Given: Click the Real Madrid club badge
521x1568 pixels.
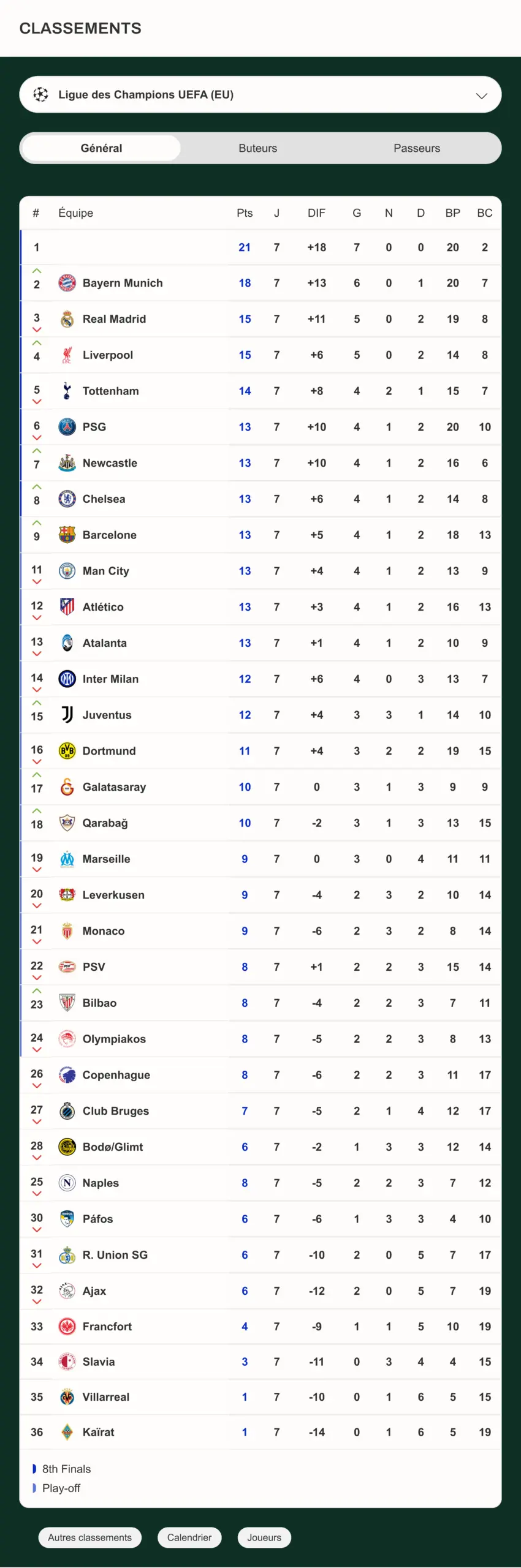Looking at the screenshot, I should pos(67,318).
